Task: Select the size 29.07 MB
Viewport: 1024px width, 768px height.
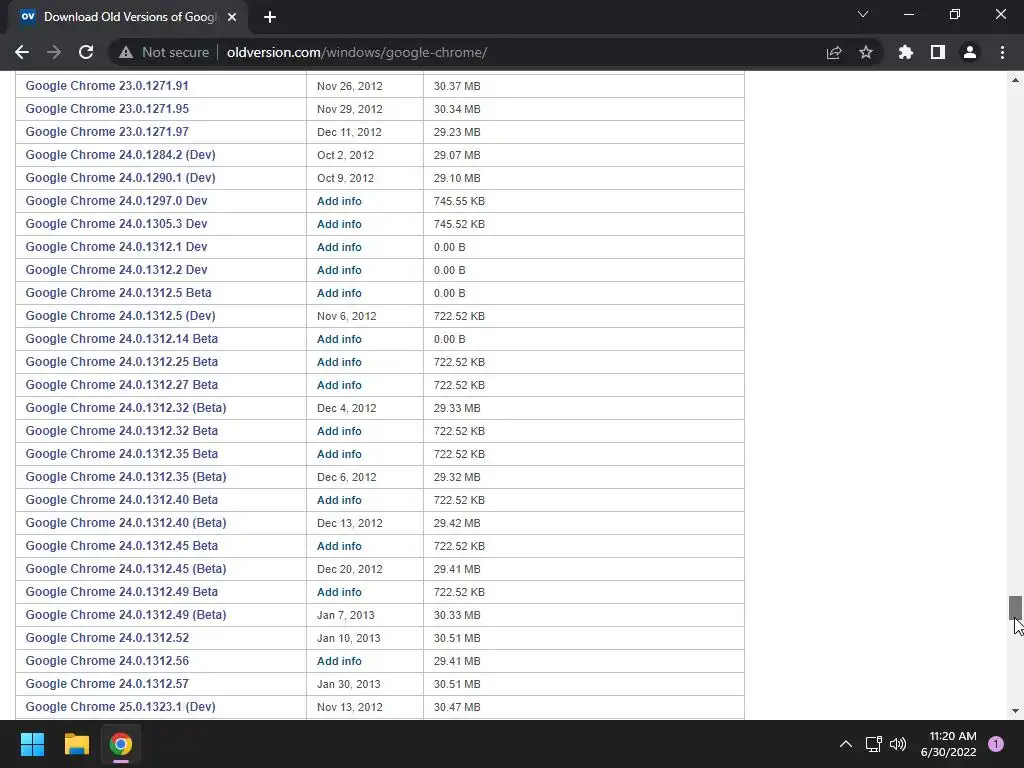Action: pyautogui.click(x=457, y=155)
